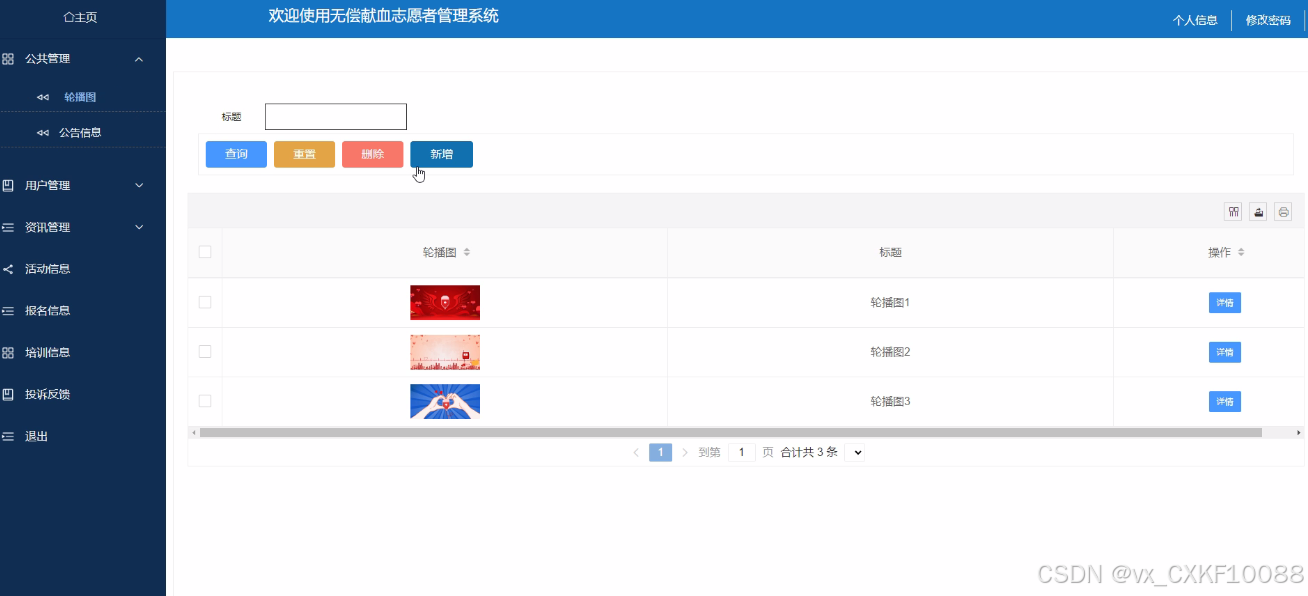1308x596 pixels.
Task: Click the 新增 button
Action: pyautogui.click(x=441, y=154)
